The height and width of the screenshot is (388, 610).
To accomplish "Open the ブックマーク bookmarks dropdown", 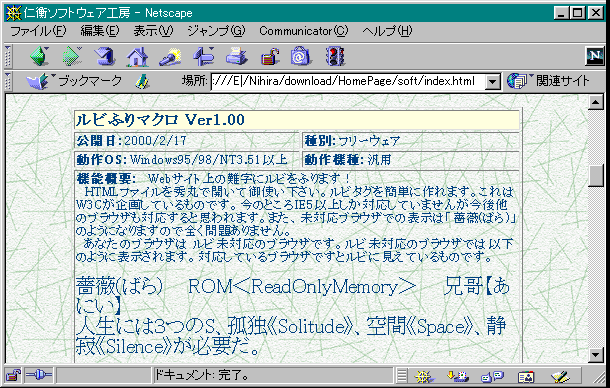I will (74, 81).
